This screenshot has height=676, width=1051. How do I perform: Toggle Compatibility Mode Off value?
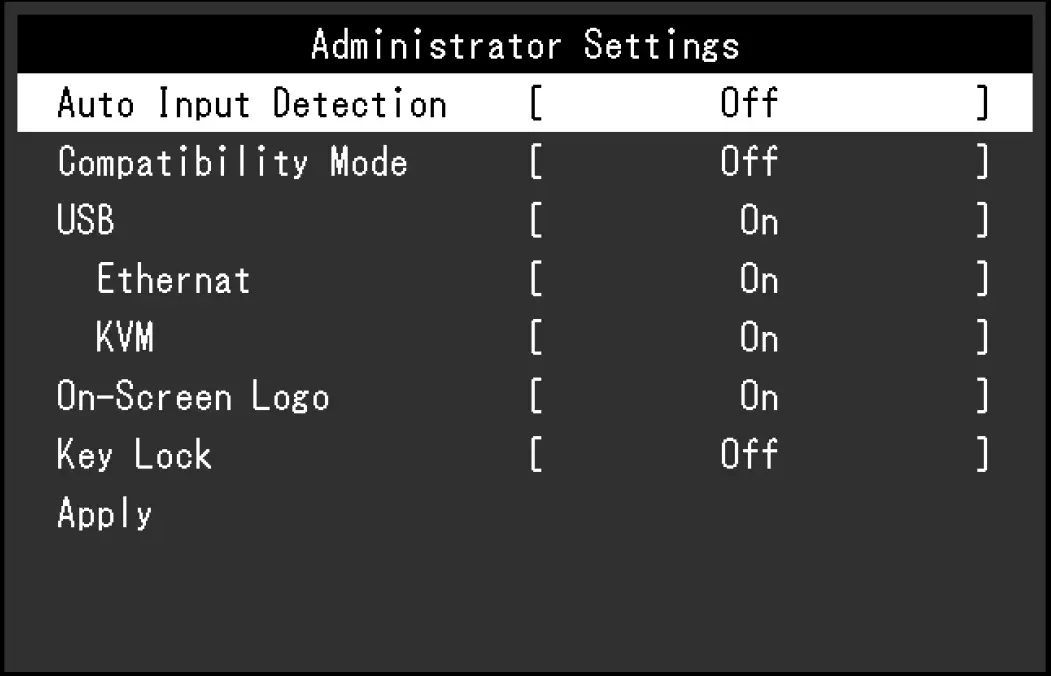coord(749,162)
